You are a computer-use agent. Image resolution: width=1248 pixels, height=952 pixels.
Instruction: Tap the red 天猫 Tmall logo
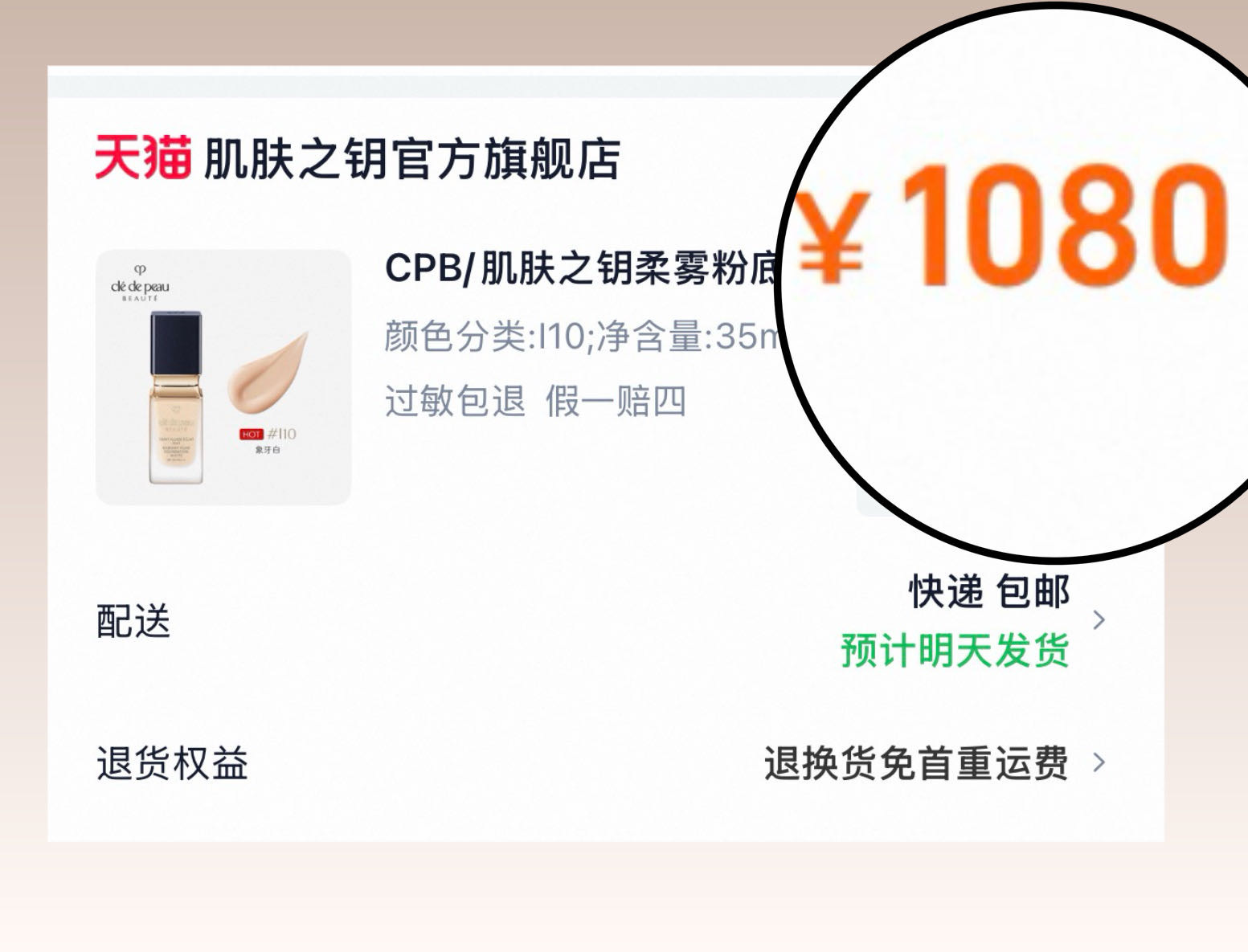[x=143, y=158]
